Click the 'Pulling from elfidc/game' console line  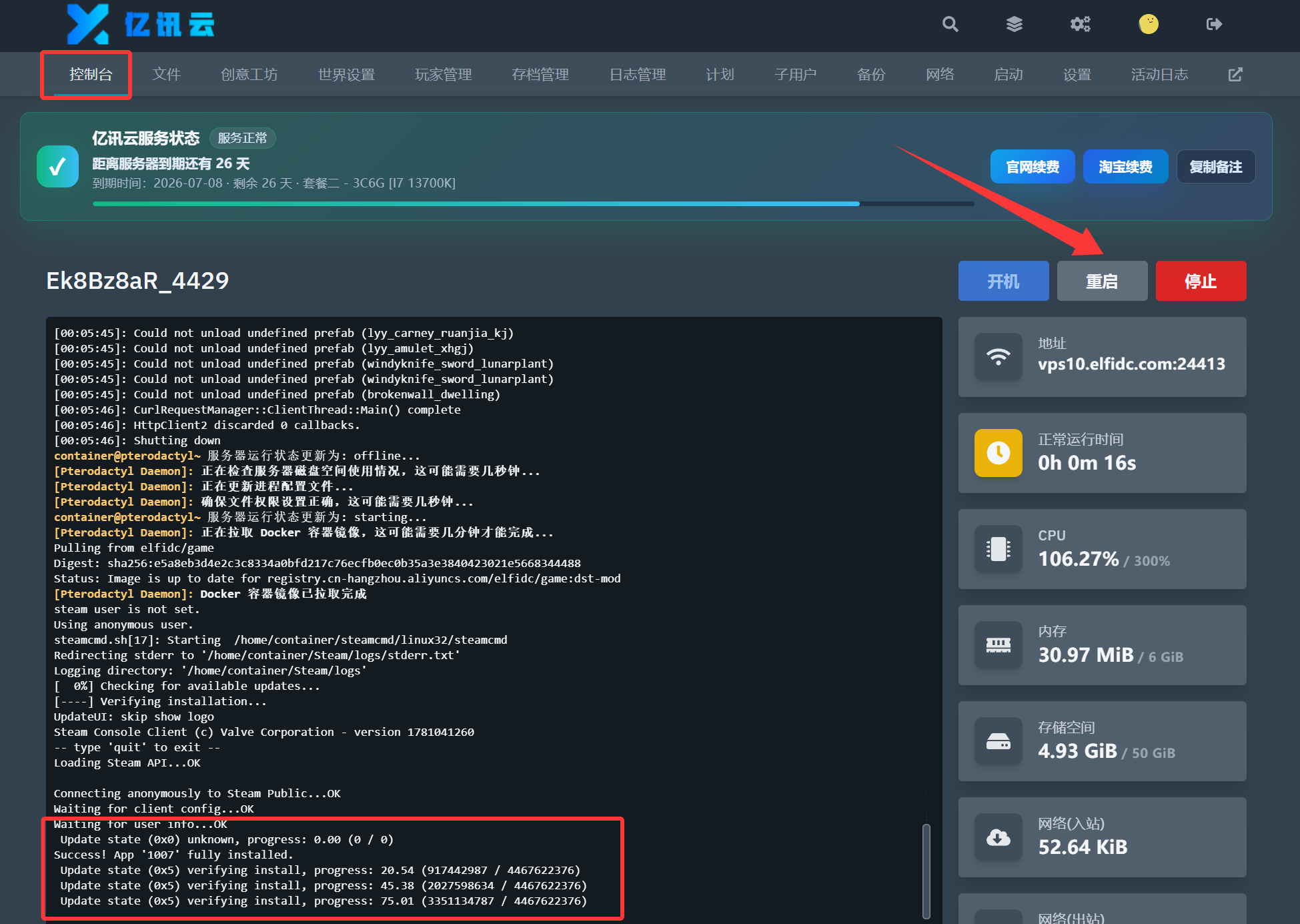[x=134, y=548]
